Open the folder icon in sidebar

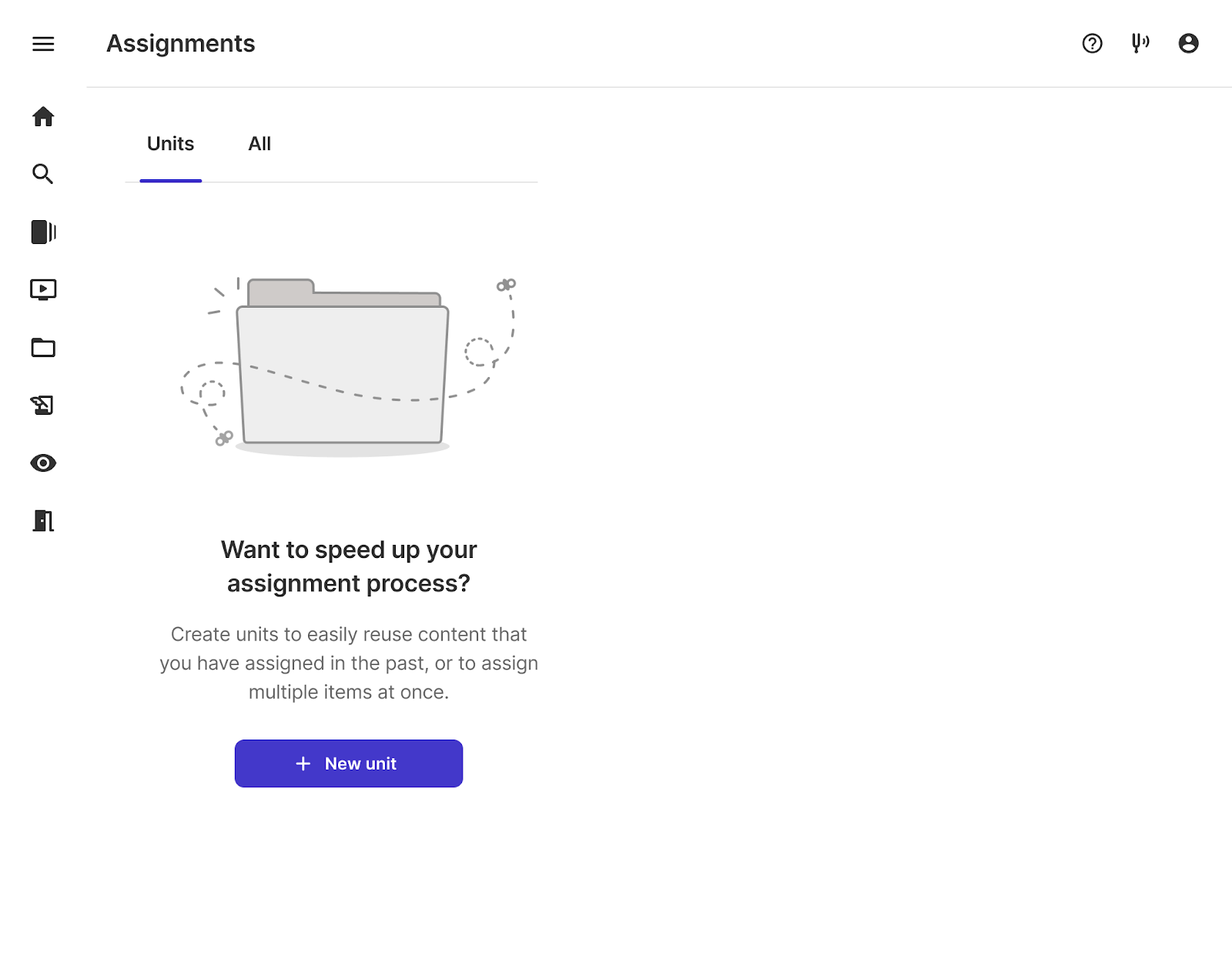[43, 348]
